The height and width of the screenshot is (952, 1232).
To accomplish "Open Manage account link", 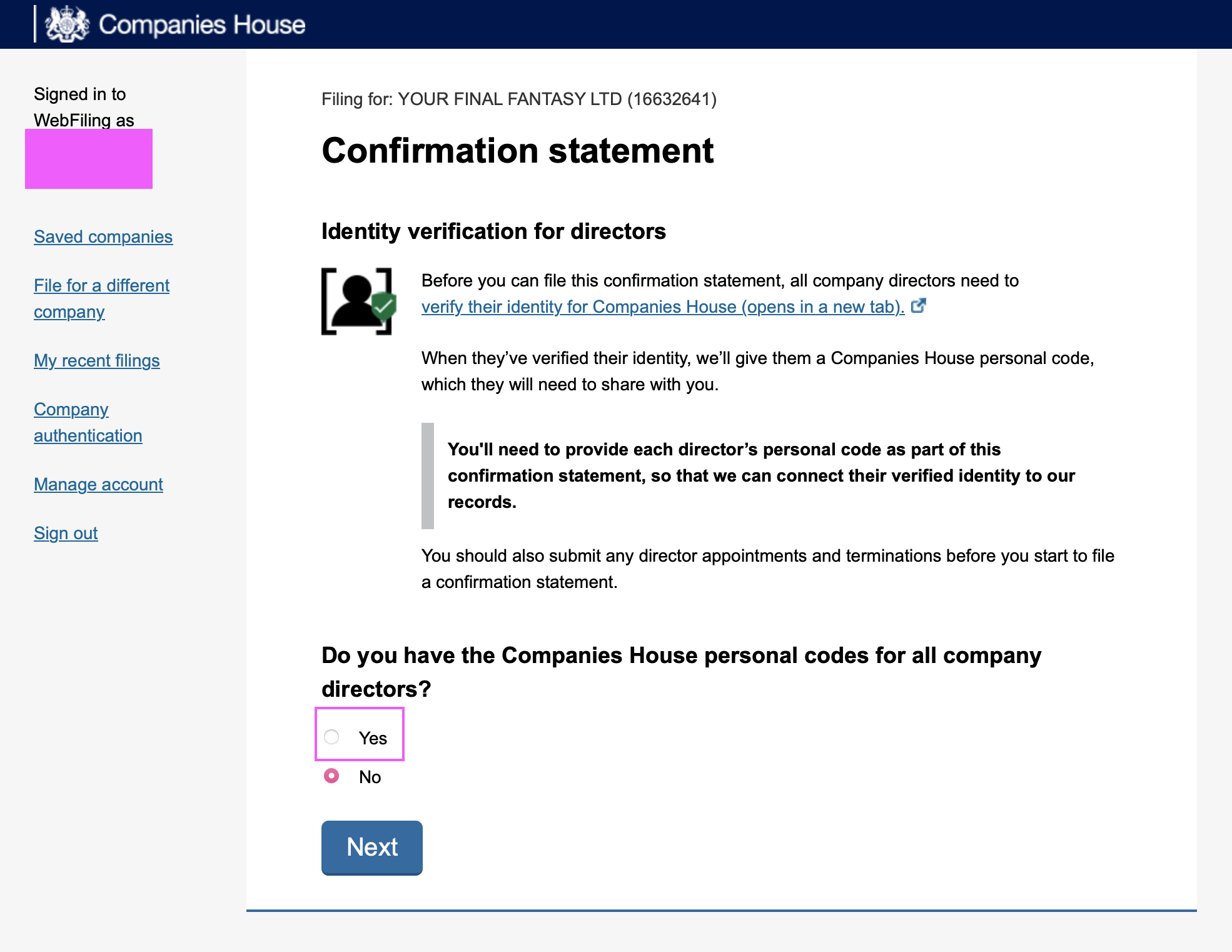I will [x=98, y=484].
